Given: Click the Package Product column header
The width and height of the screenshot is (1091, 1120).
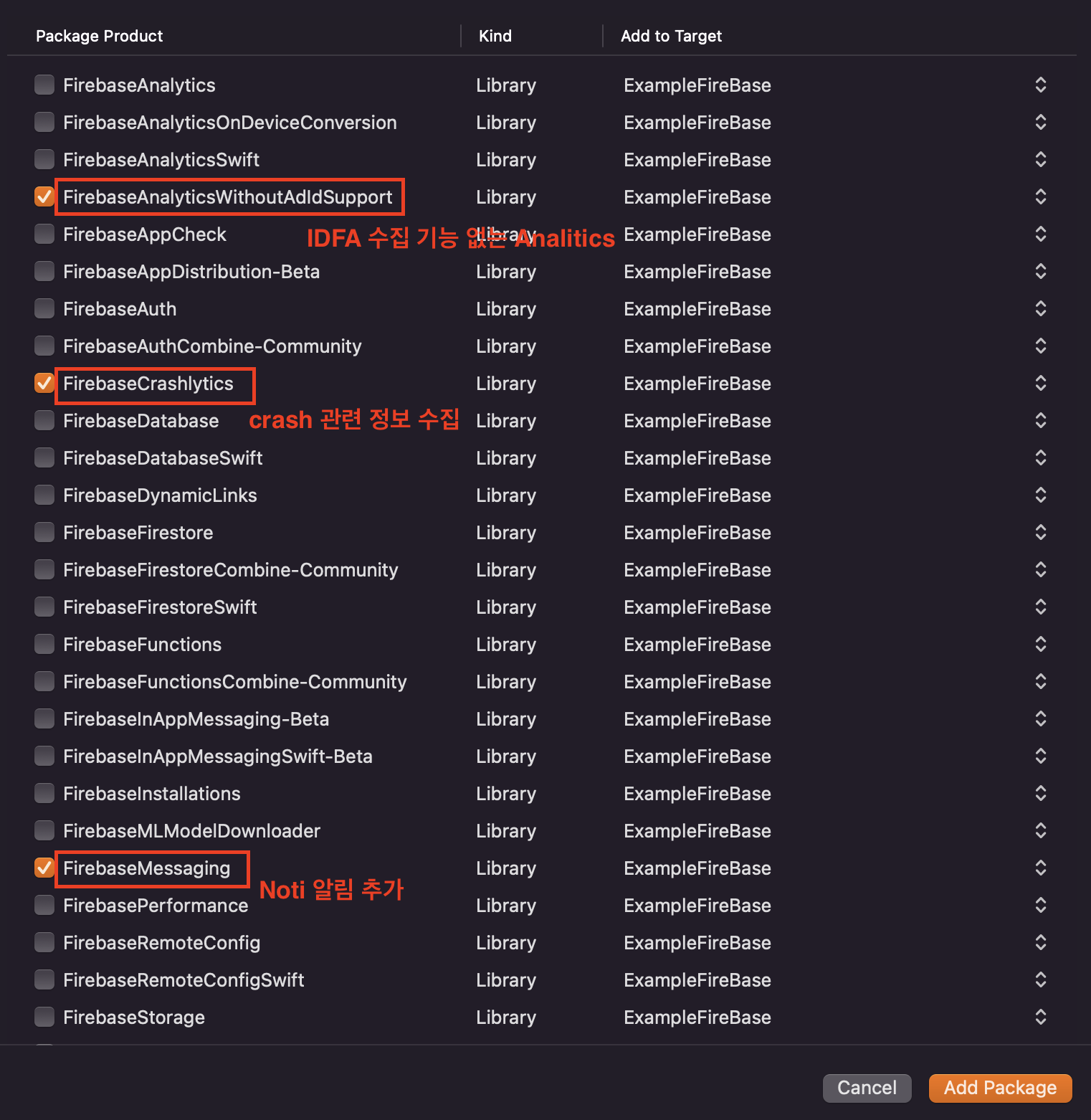Looking at the screenshot, I should click(x=100, y=36).
